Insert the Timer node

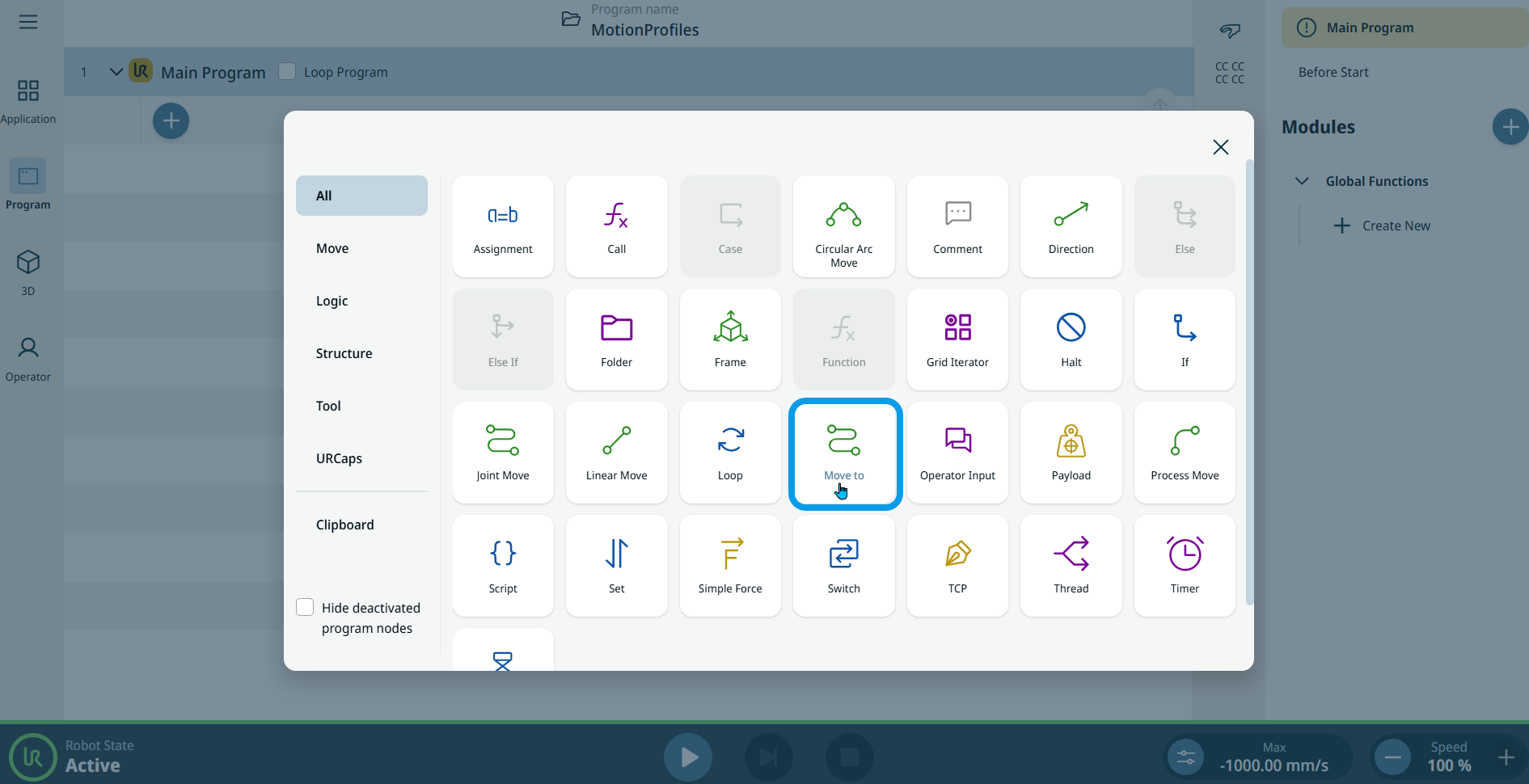click(1185, 566)
